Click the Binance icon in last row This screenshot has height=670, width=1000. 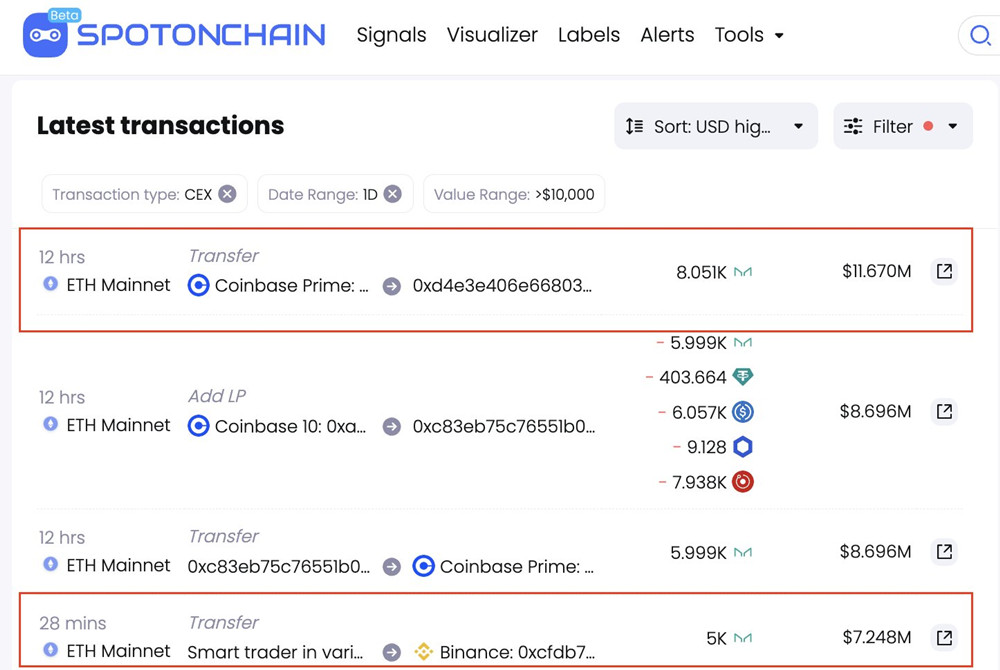point(423,652)
